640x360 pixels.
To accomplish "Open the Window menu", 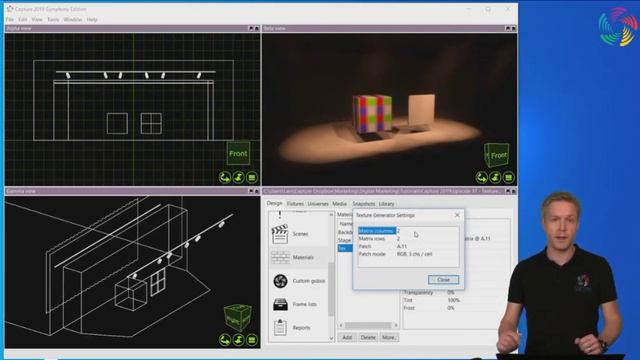I will [x=73, y=20].
